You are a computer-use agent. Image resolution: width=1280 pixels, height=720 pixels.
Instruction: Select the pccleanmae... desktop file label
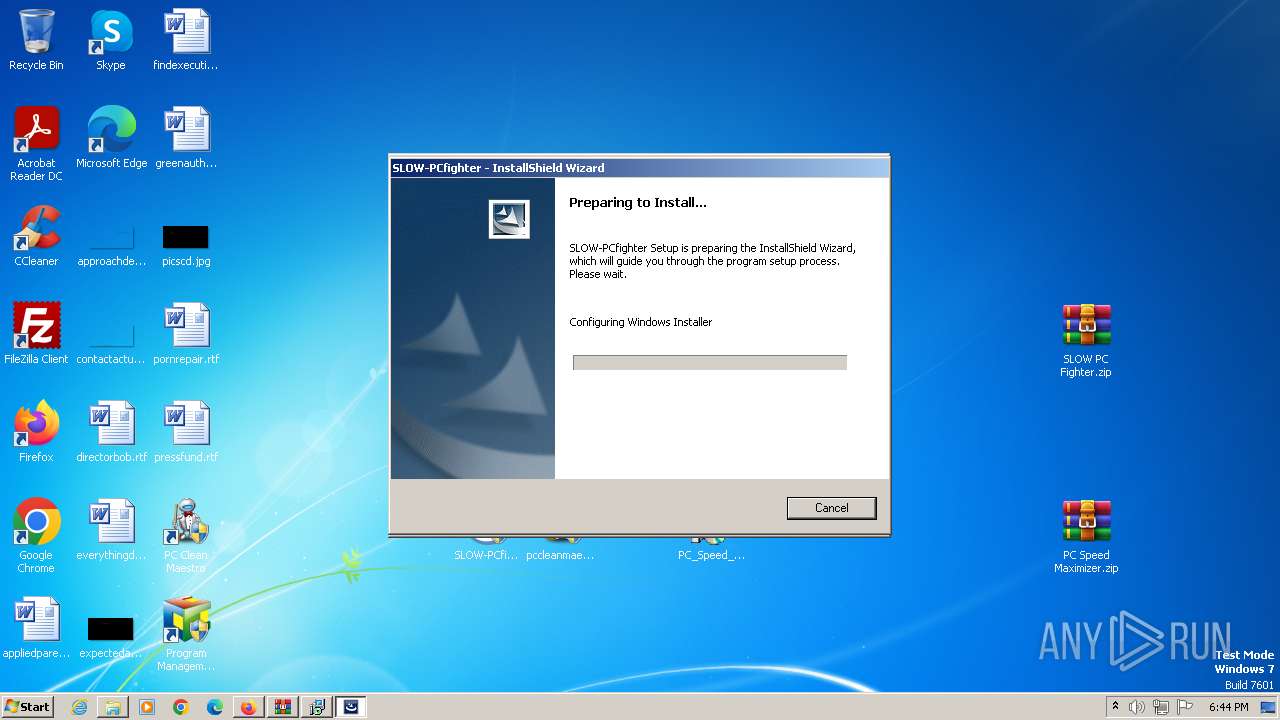(560, 555)
